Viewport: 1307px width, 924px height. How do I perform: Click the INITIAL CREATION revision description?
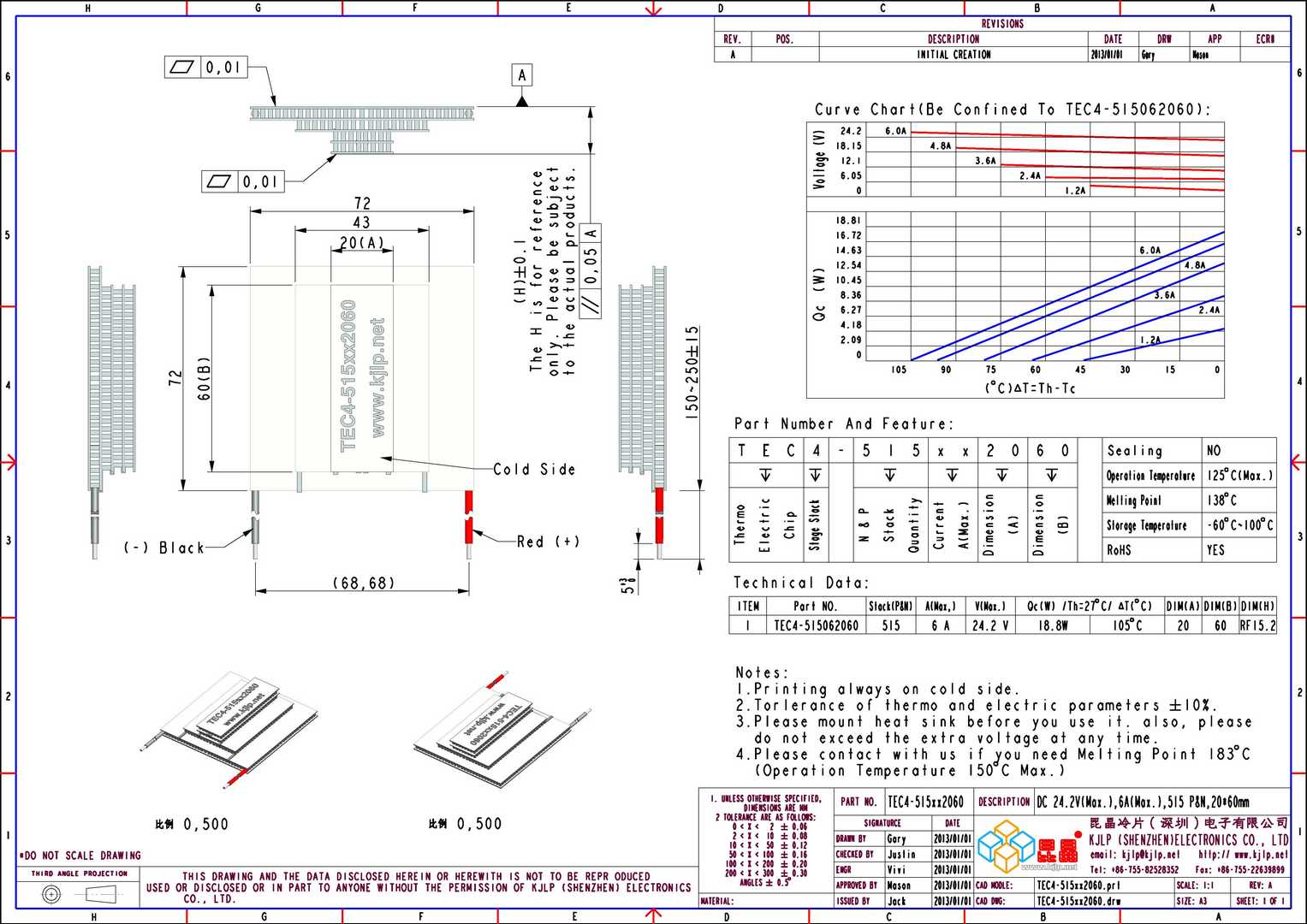point(954,54)
